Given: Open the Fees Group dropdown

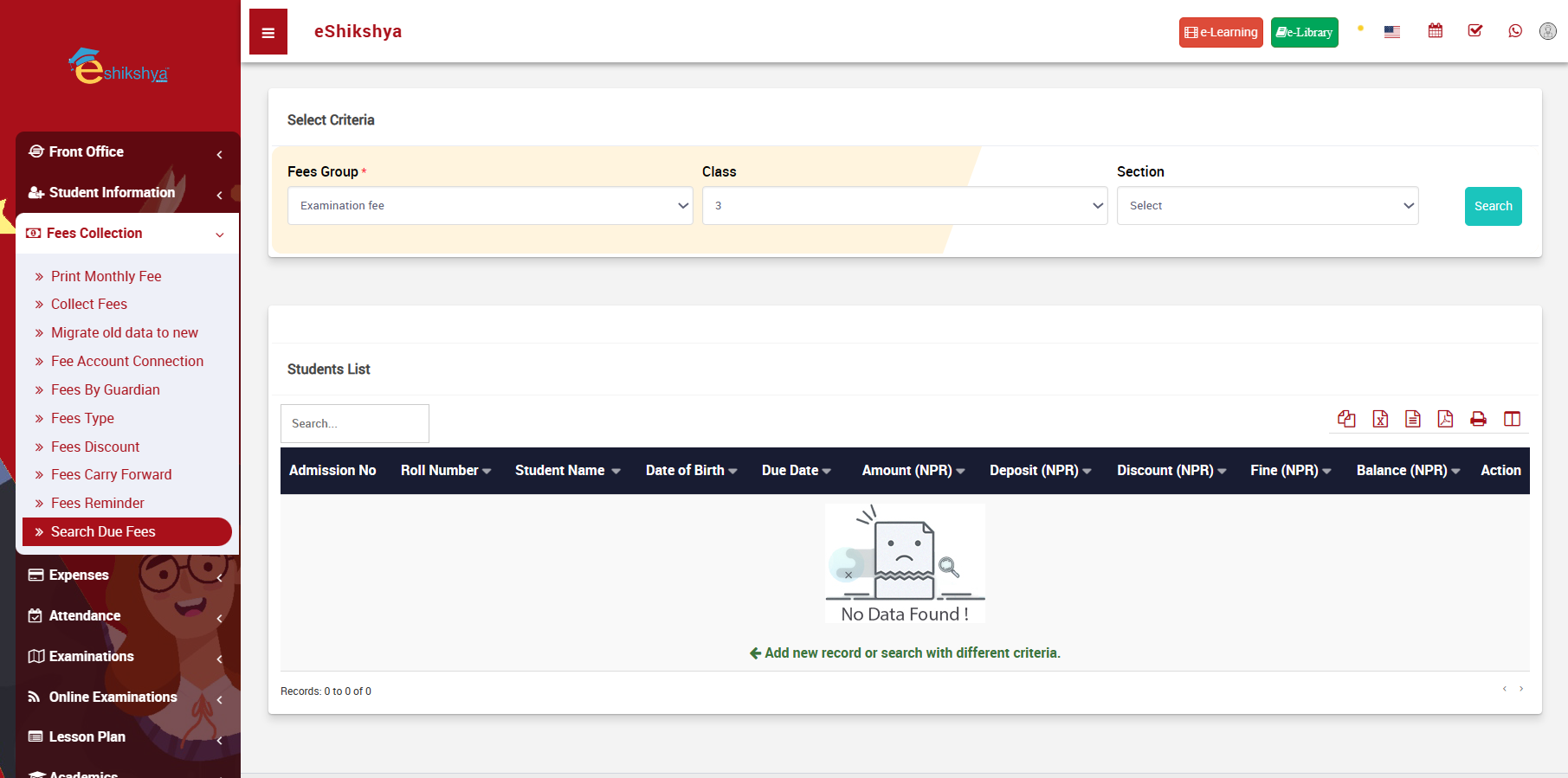Looking at the screenshot, I should 490,206.
